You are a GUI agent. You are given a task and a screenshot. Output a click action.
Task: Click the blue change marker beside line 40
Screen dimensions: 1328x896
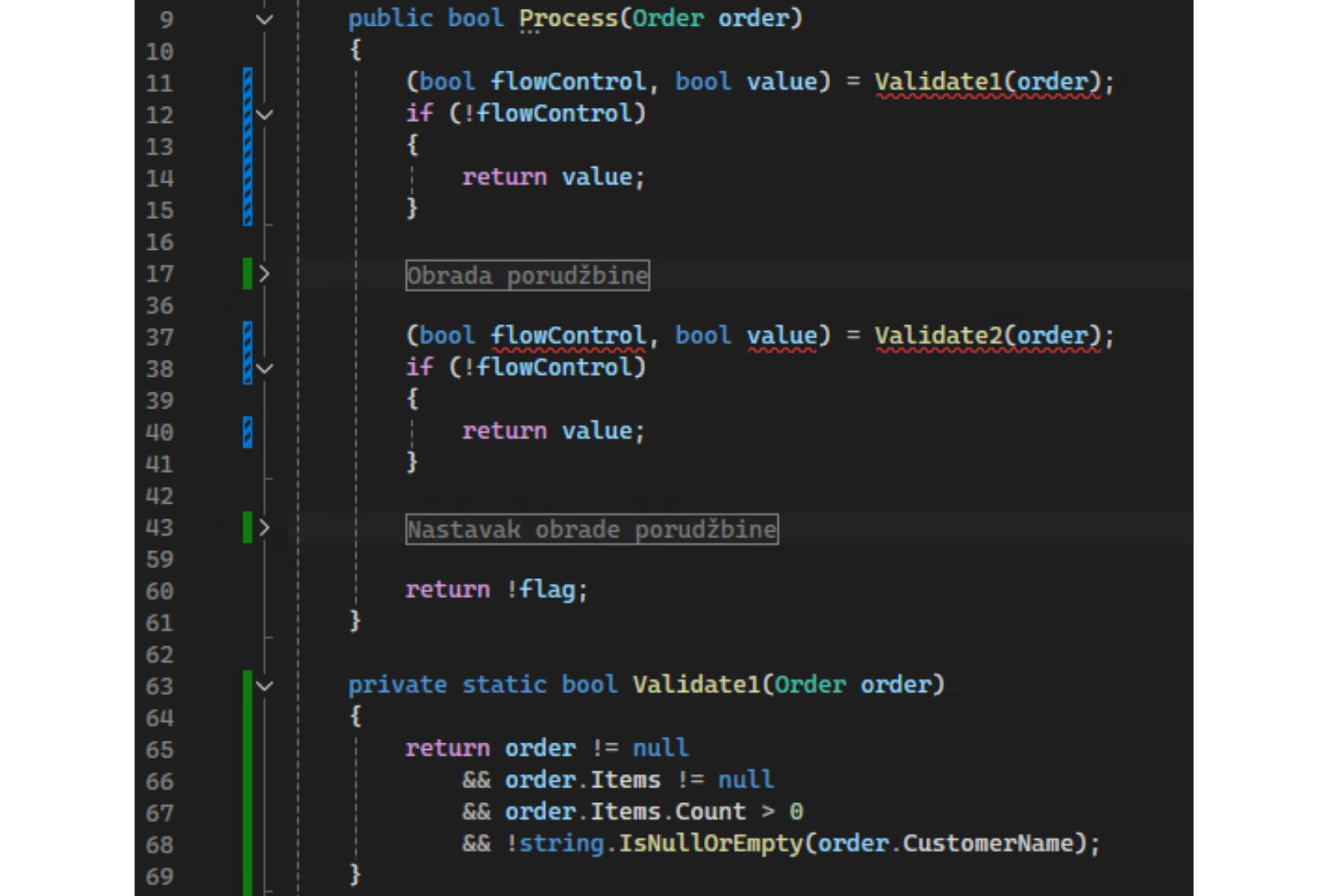click(x=247, y=432)
